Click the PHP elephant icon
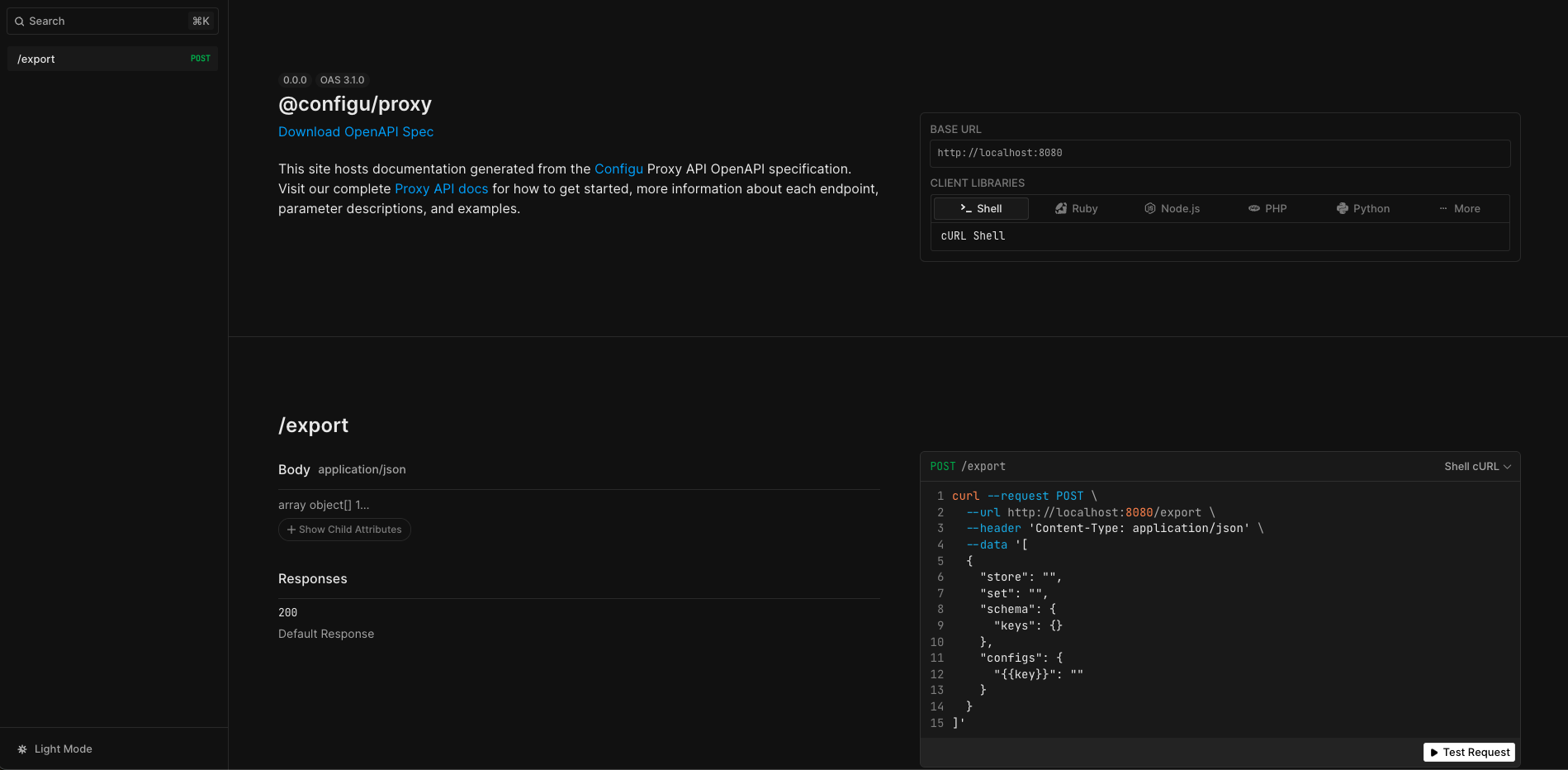The width and height of the screenshot is (1568, 770). 1254,208
